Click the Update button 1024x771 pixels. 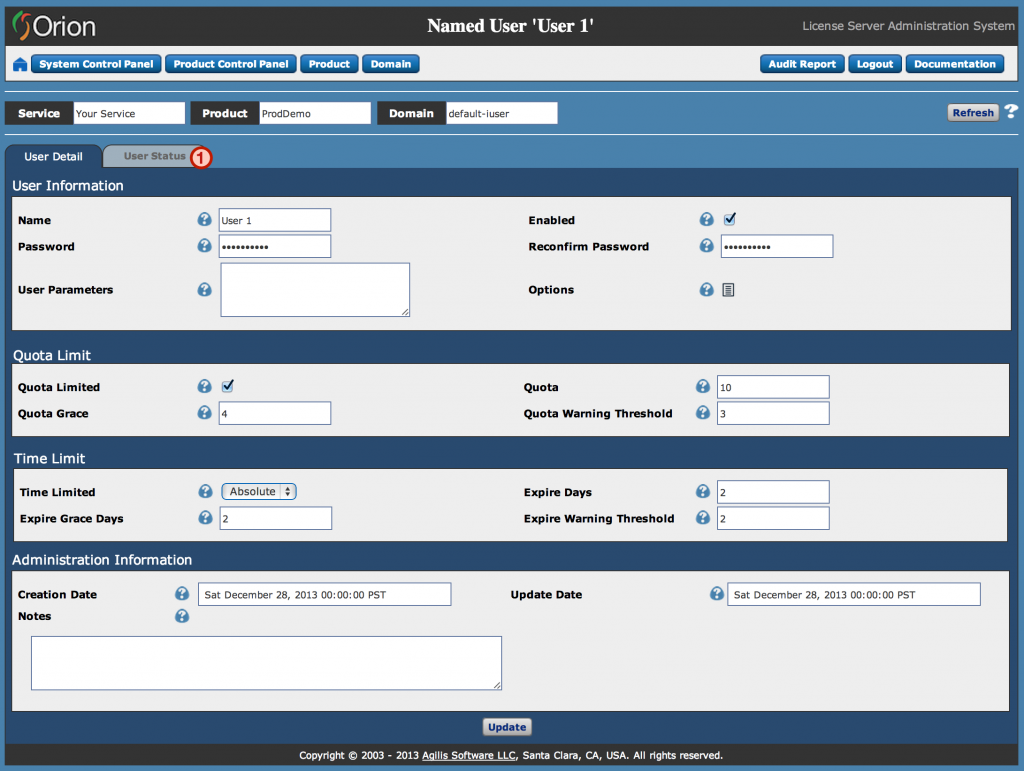(x=507, y=726)
